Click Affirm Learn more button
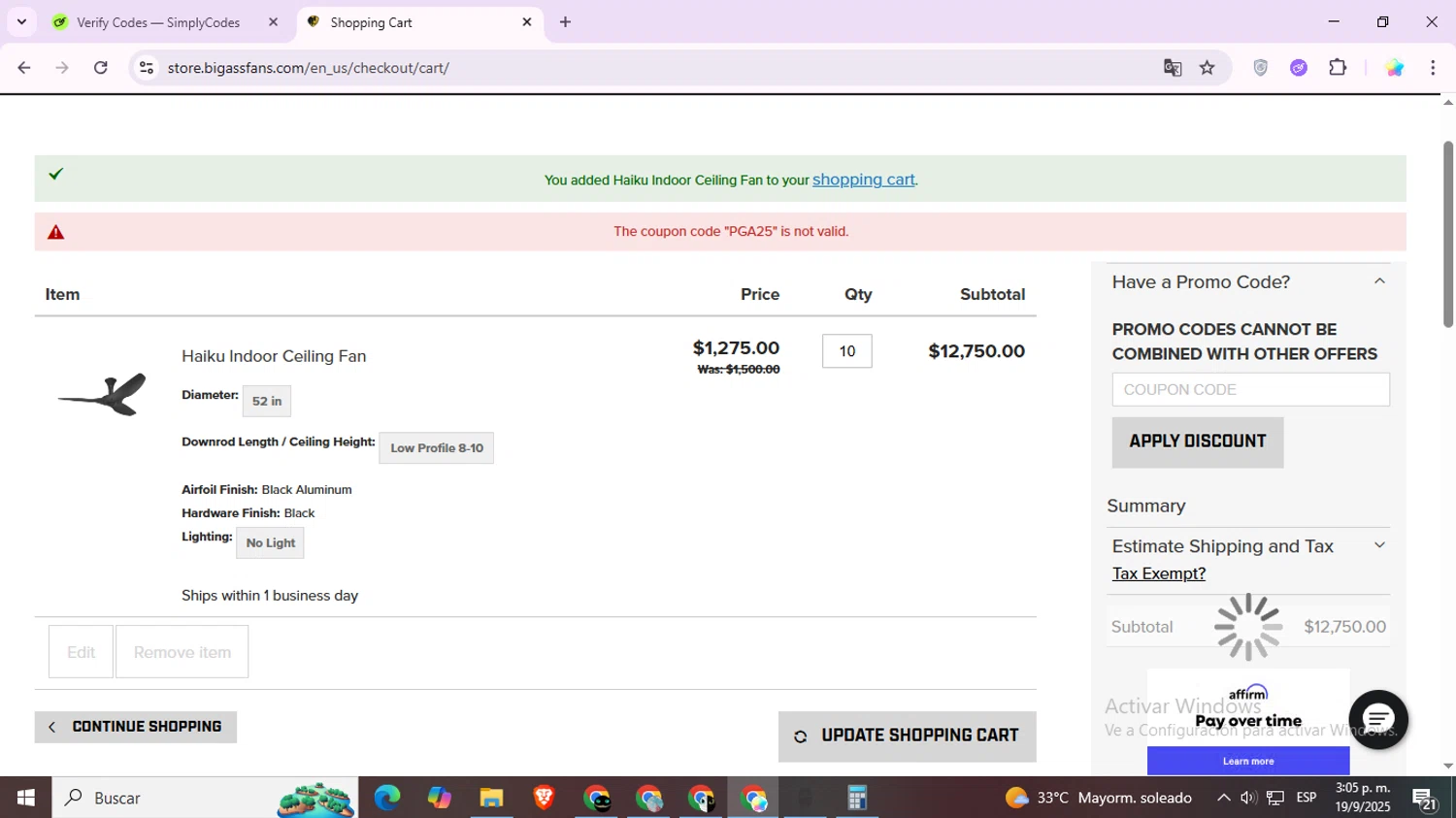The height and width of the screenshot is (818, 1456). click(1248, 761)
